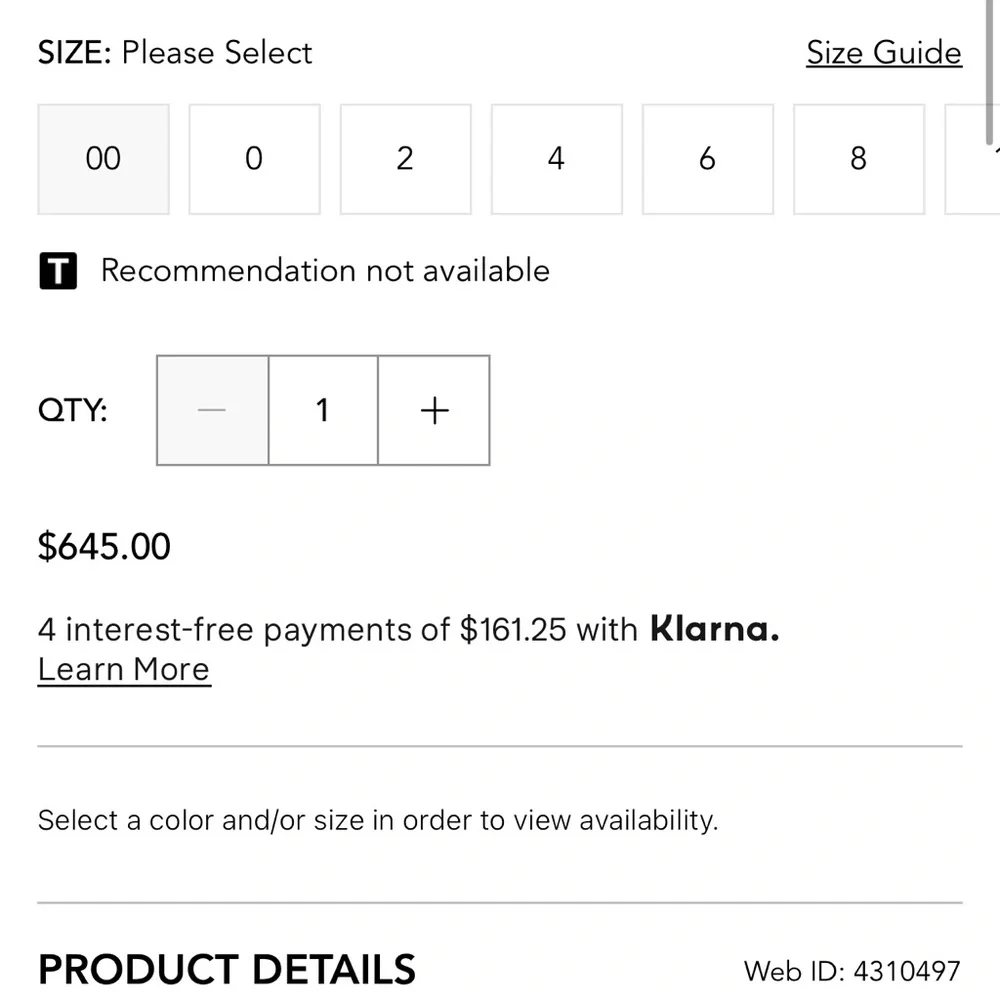Click the Product Details heading
The width and height of the screenshot is (1000, 1000).
226,969
